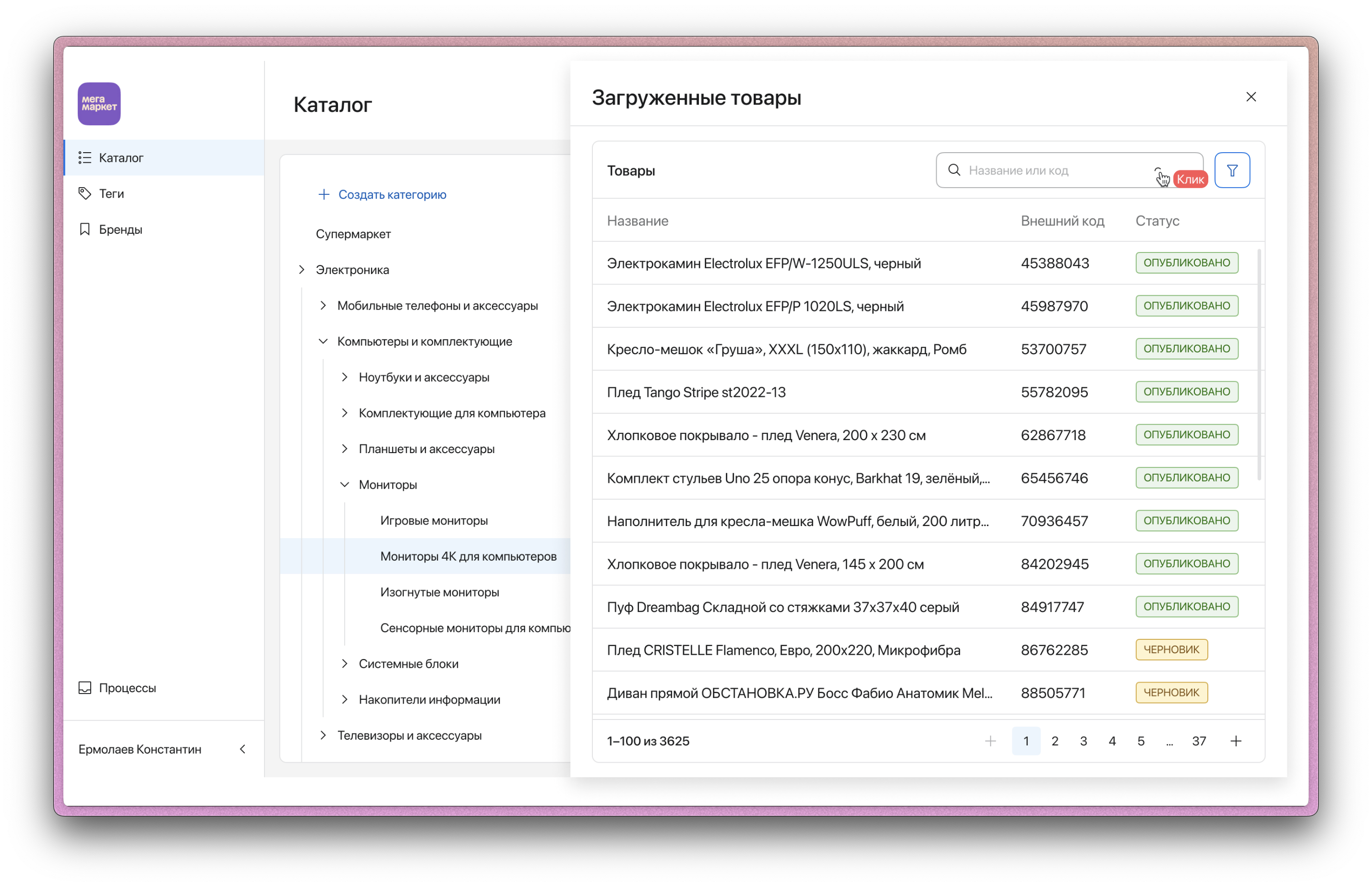The width and height of the screenshot is (1372, 887).
Task: Click the Megamarket purple logo
Action: 99,104
